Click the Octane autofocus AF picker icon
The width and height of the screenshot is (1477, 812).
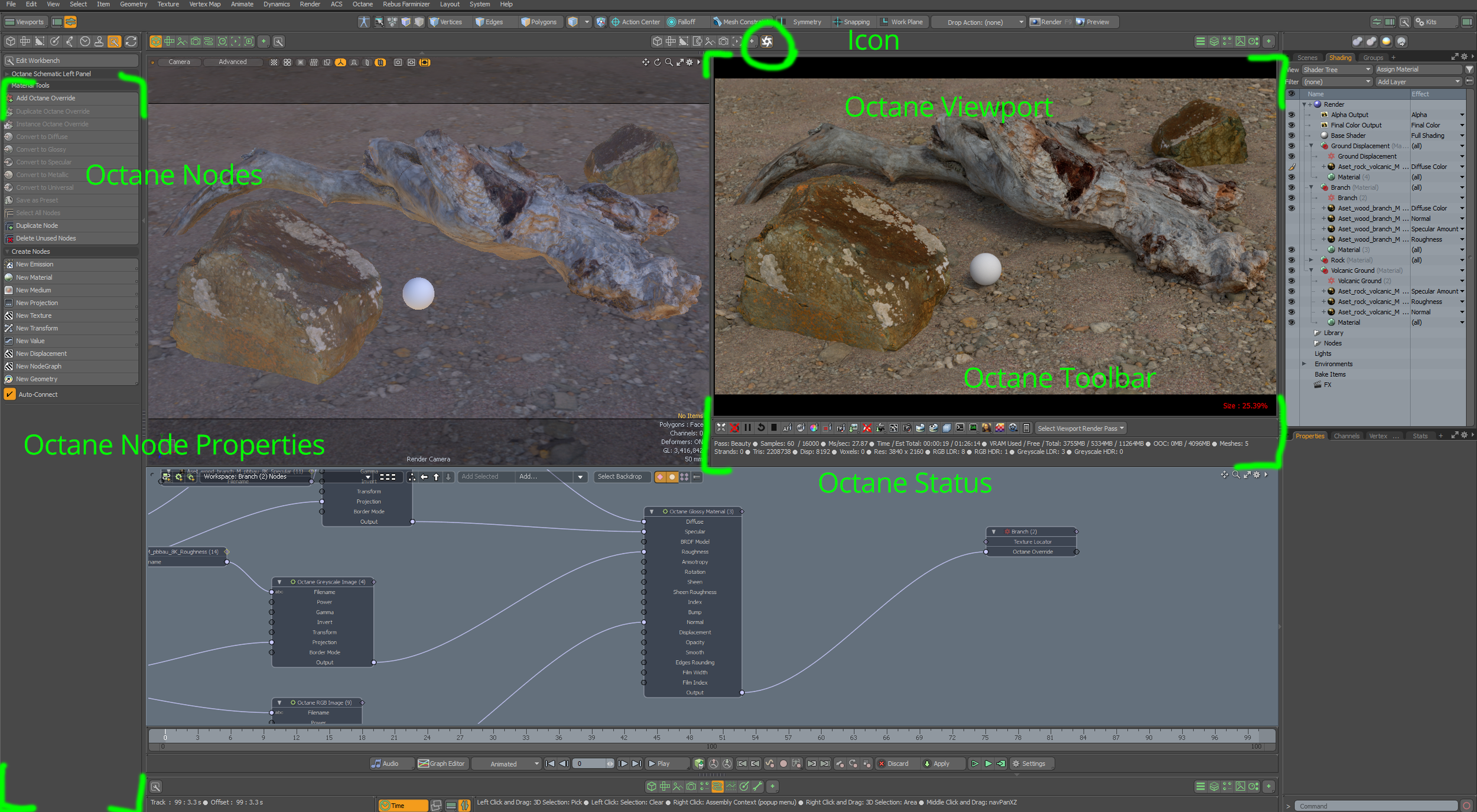click(x=788, y=428)
